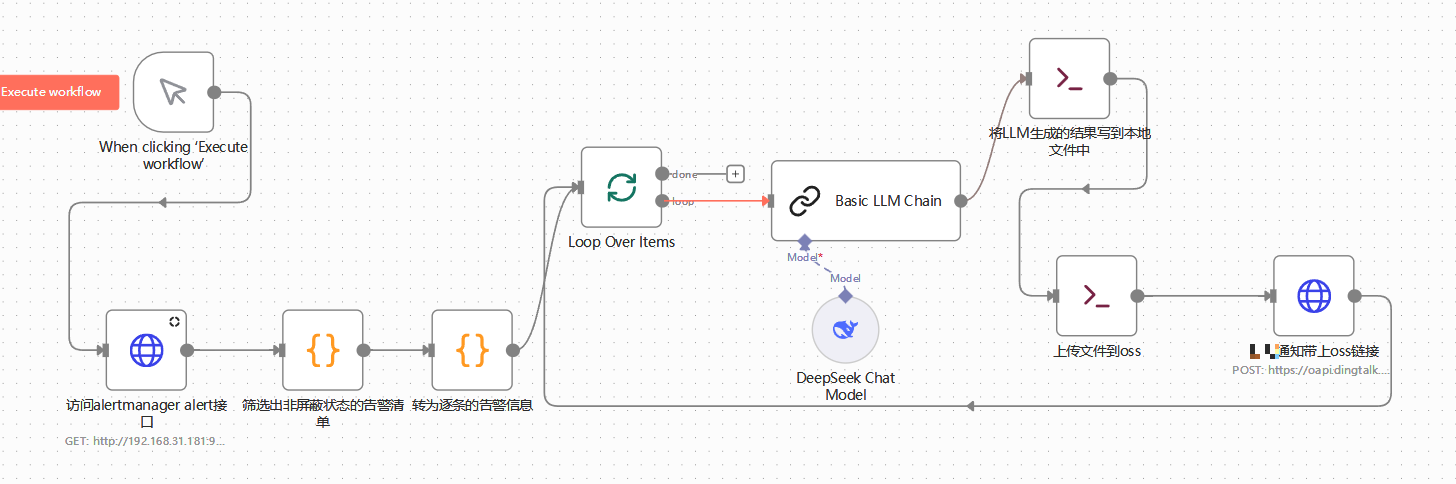Click the plus button on the done output
Screen dimensions: 1456x484
coord(736,174)
